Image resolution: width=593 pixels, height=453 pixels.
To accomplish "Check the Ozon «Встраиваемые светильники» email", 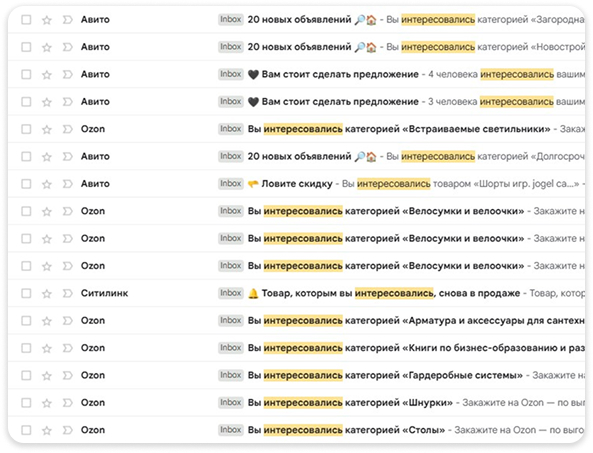I will [26, 129].
